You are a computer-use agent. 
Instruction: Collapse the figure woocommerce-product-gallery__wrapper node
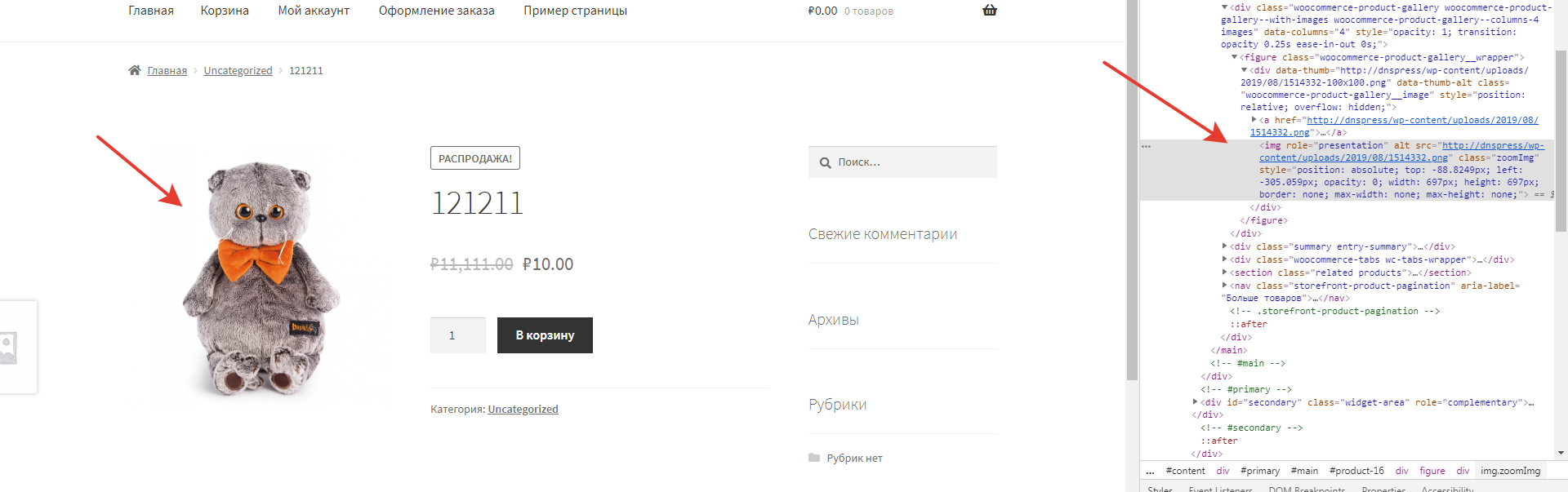[1234, 57]
